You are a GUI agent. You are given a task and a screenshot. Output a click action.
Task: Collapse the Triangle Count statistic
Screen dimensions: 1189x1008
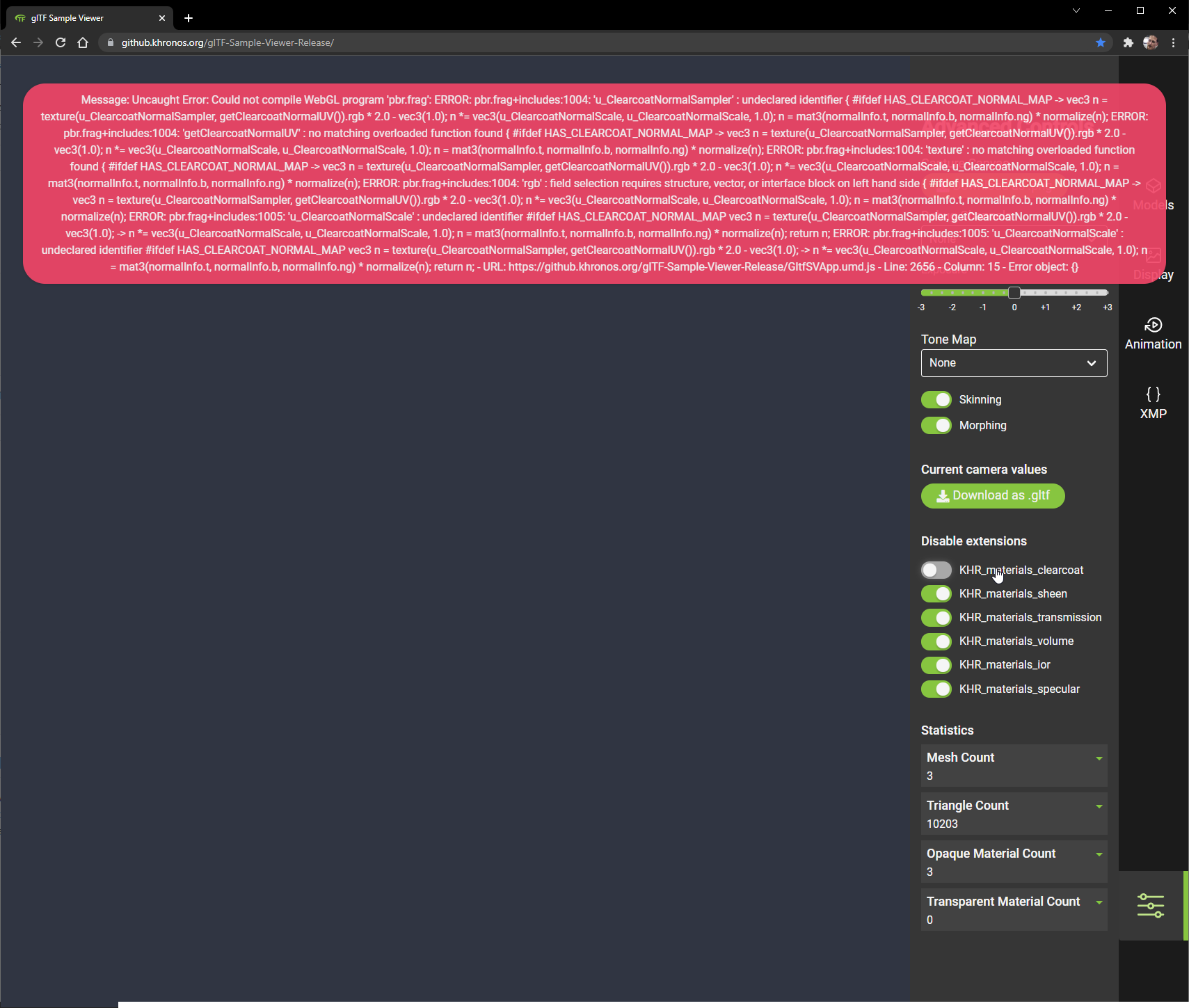pyautogui.click(x=1098, y=806)
